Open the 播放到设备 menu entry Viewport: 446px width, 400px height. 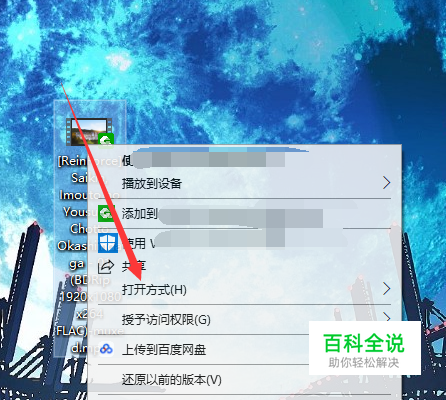pos(245,183)
